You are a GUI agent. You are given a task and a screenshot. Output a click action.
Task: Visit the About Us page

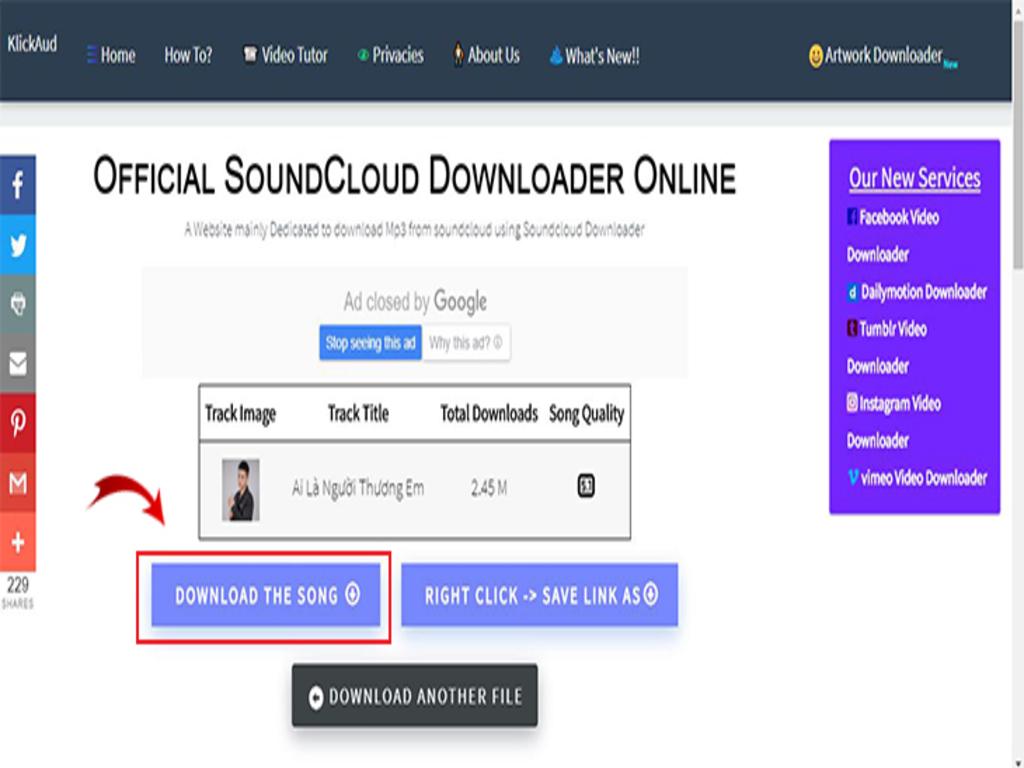click(x=486, y=56)
